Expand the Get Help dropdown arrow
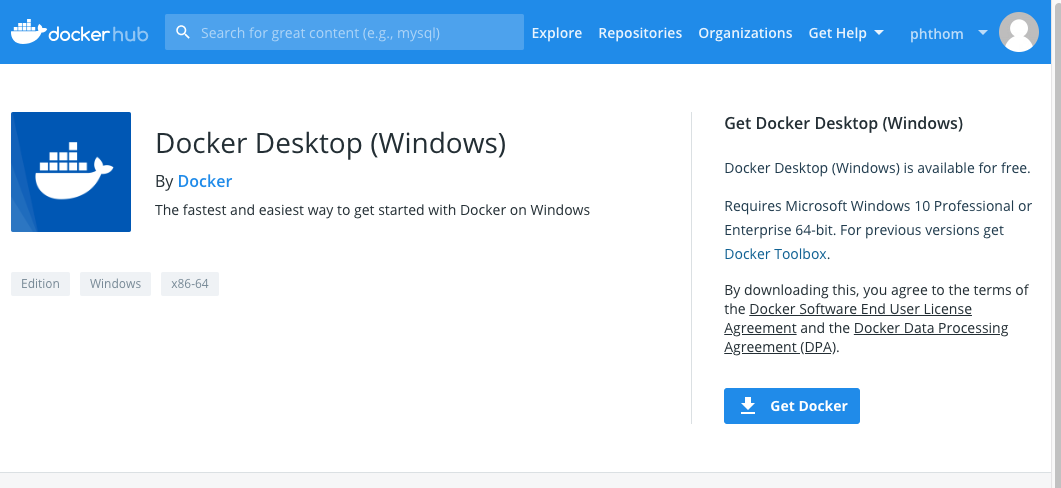The width and height of the screenshot is (1061, 488). tap(879, 32)
